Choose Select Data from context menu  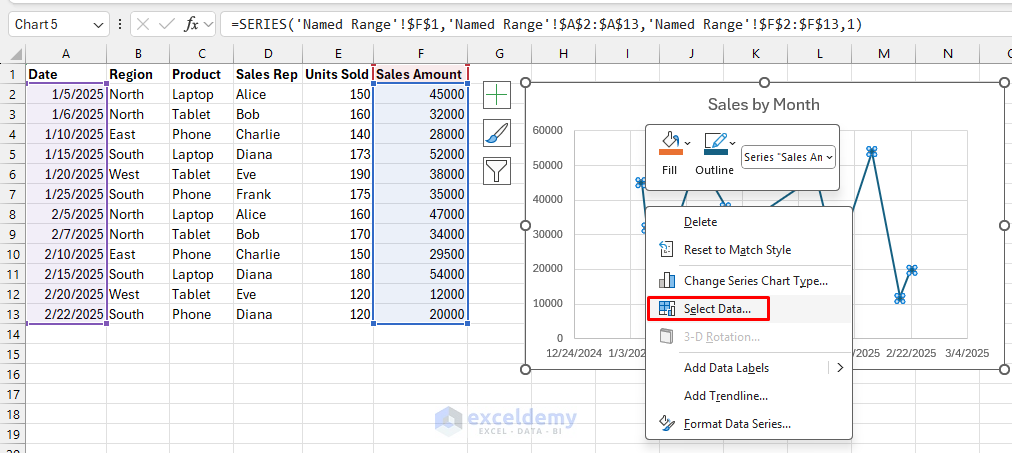717,309
